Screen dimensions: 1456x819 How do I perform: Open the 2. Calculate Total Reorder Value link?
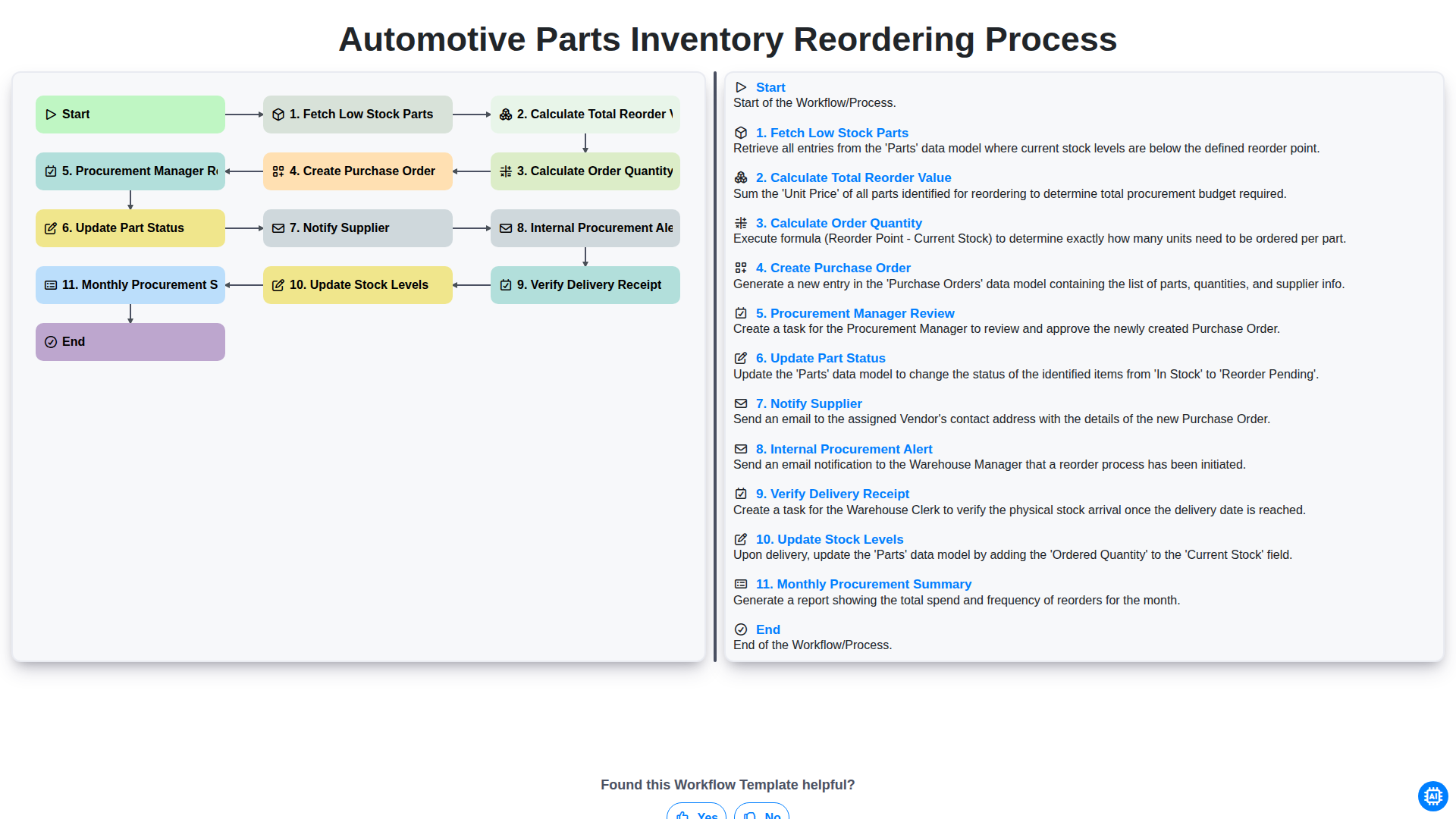pos(853,177)
